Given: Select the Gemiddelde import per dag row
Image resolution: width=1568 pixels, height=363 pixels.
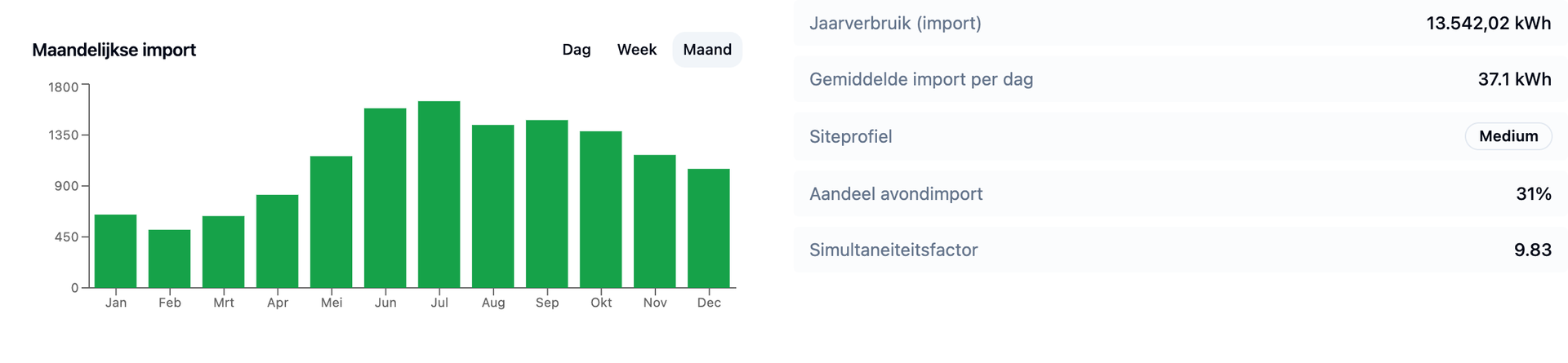Looking at the screenshot, I should tap(1179, 79).
